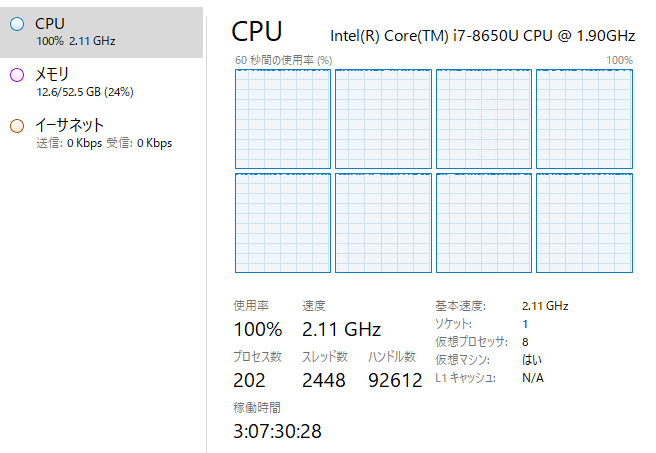
Task: Click the blue CPU circle icon
Action: (17, 24)
